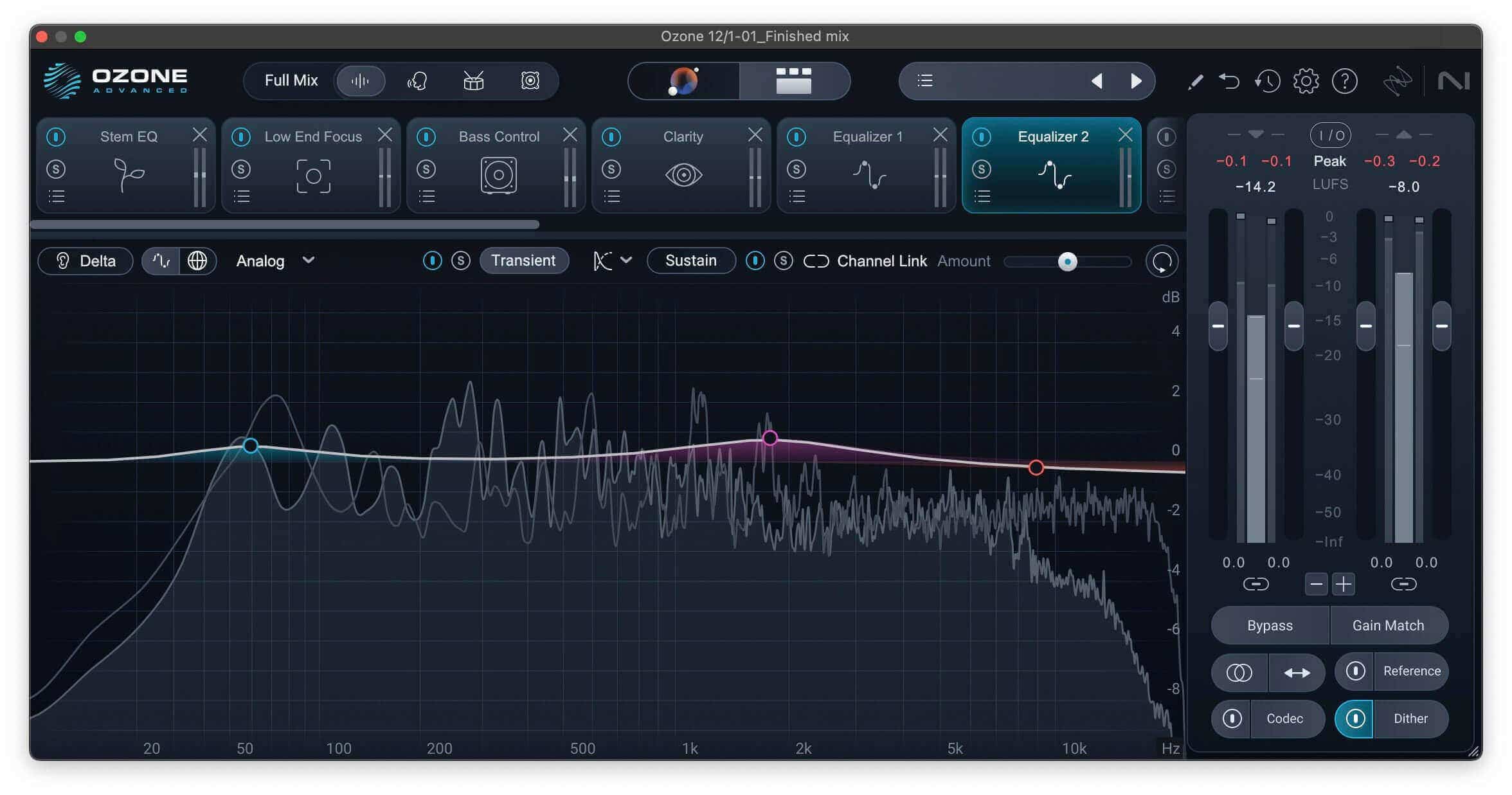This screenshot has height=795, width=1512.
Task: Click the Channel Link Amount slider handle
Action: pyautogui.click(x=1067, y=261)
